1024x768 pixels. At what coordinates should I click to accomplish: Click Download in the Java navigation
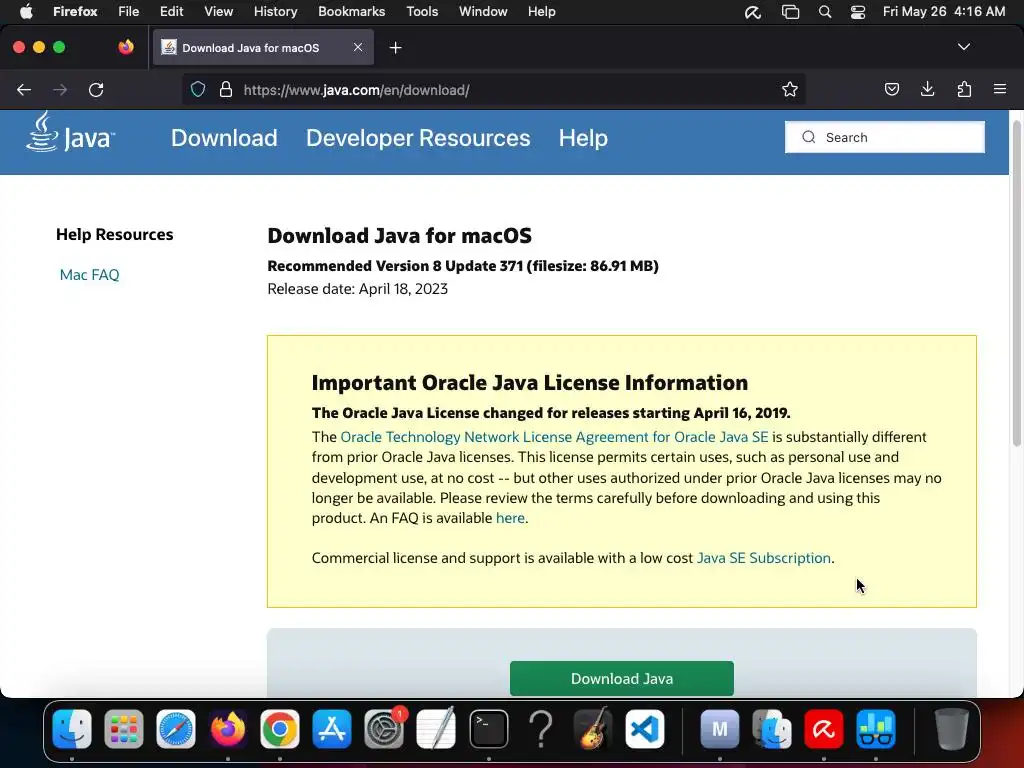(224, 138)
